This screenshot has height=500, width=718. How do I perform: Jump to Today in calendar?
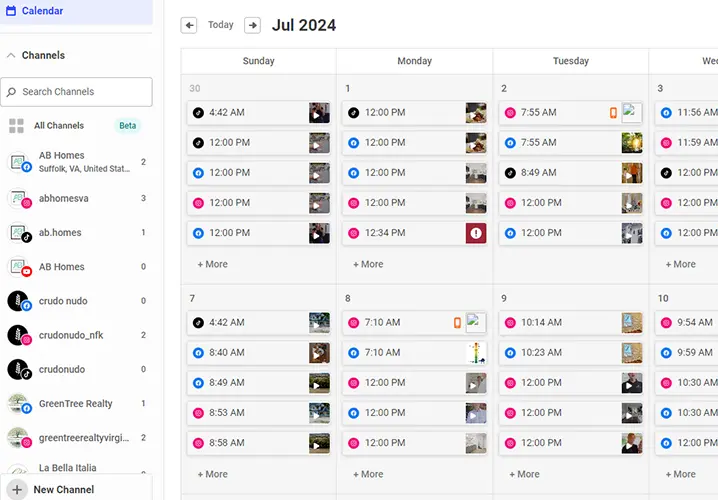point(221,25)
